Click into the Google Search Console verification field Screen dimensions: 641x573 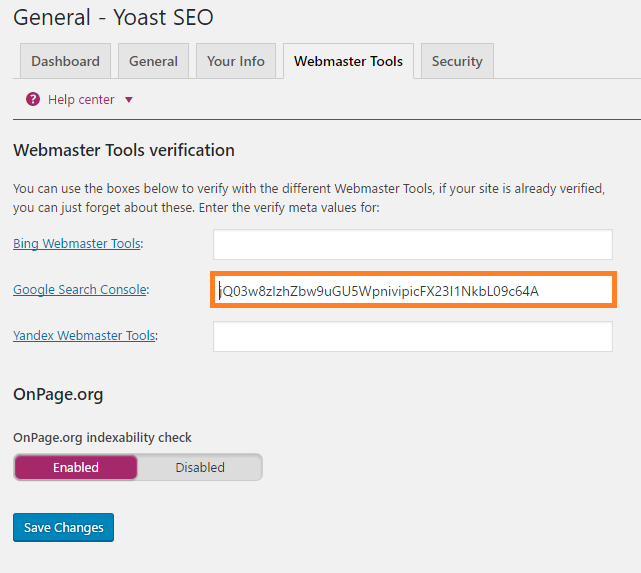413,290
